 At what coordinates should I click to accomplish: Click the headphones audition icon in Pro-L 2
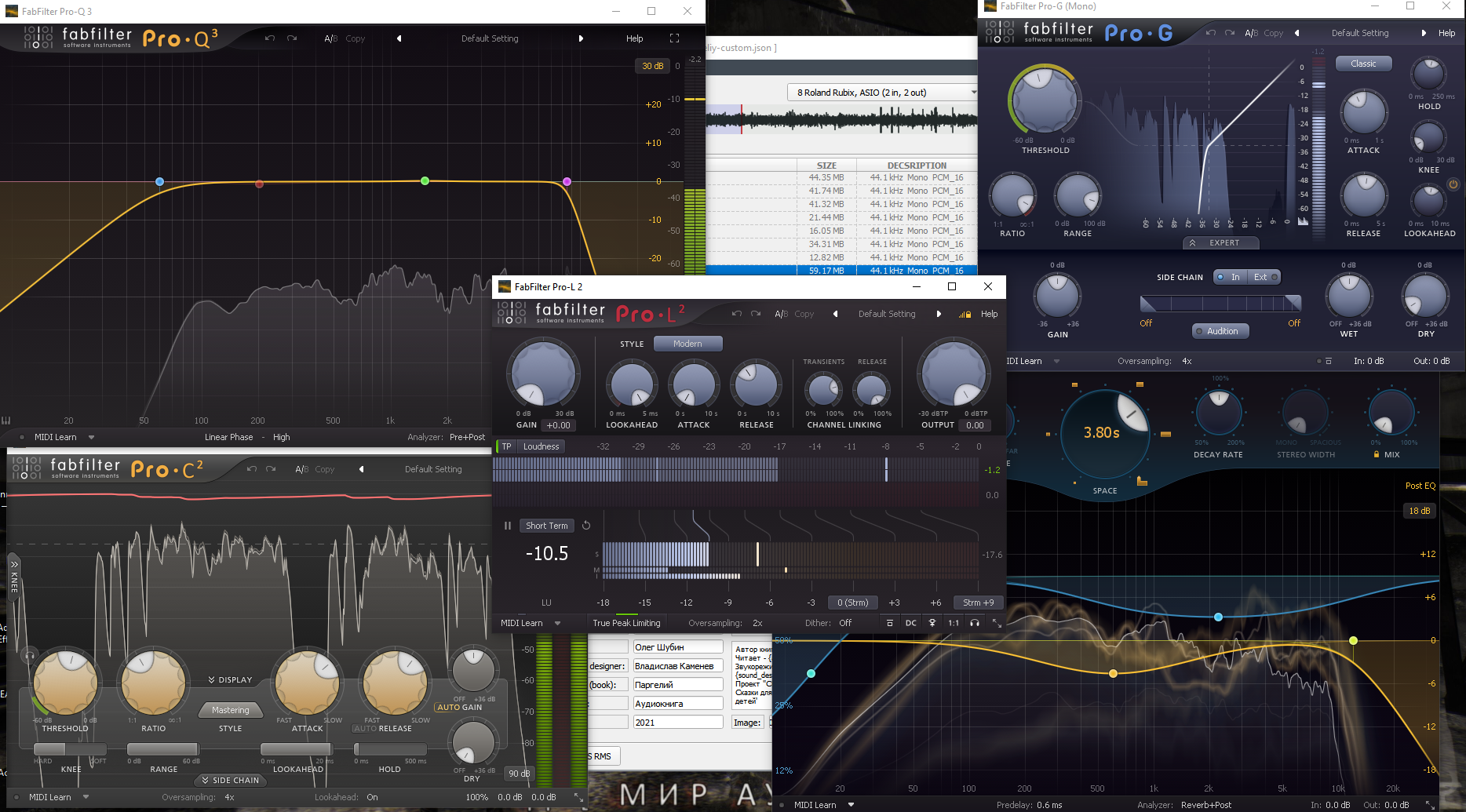[974, 623]
